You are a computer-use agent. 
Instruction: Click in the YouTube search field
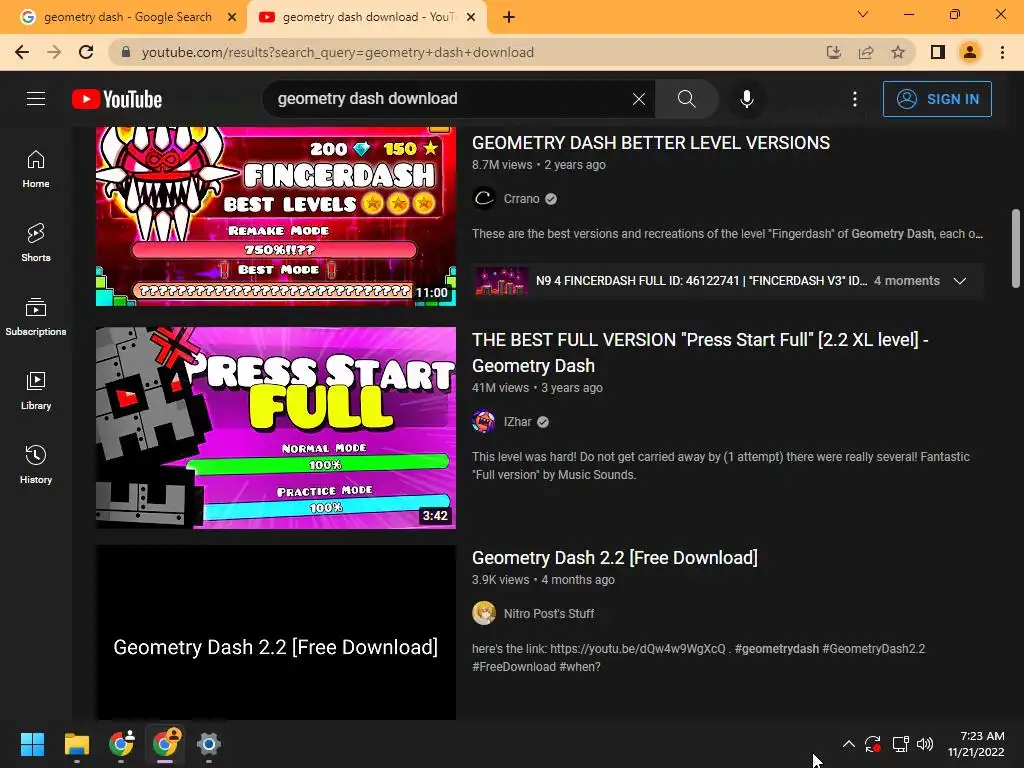tap(451, 99)
